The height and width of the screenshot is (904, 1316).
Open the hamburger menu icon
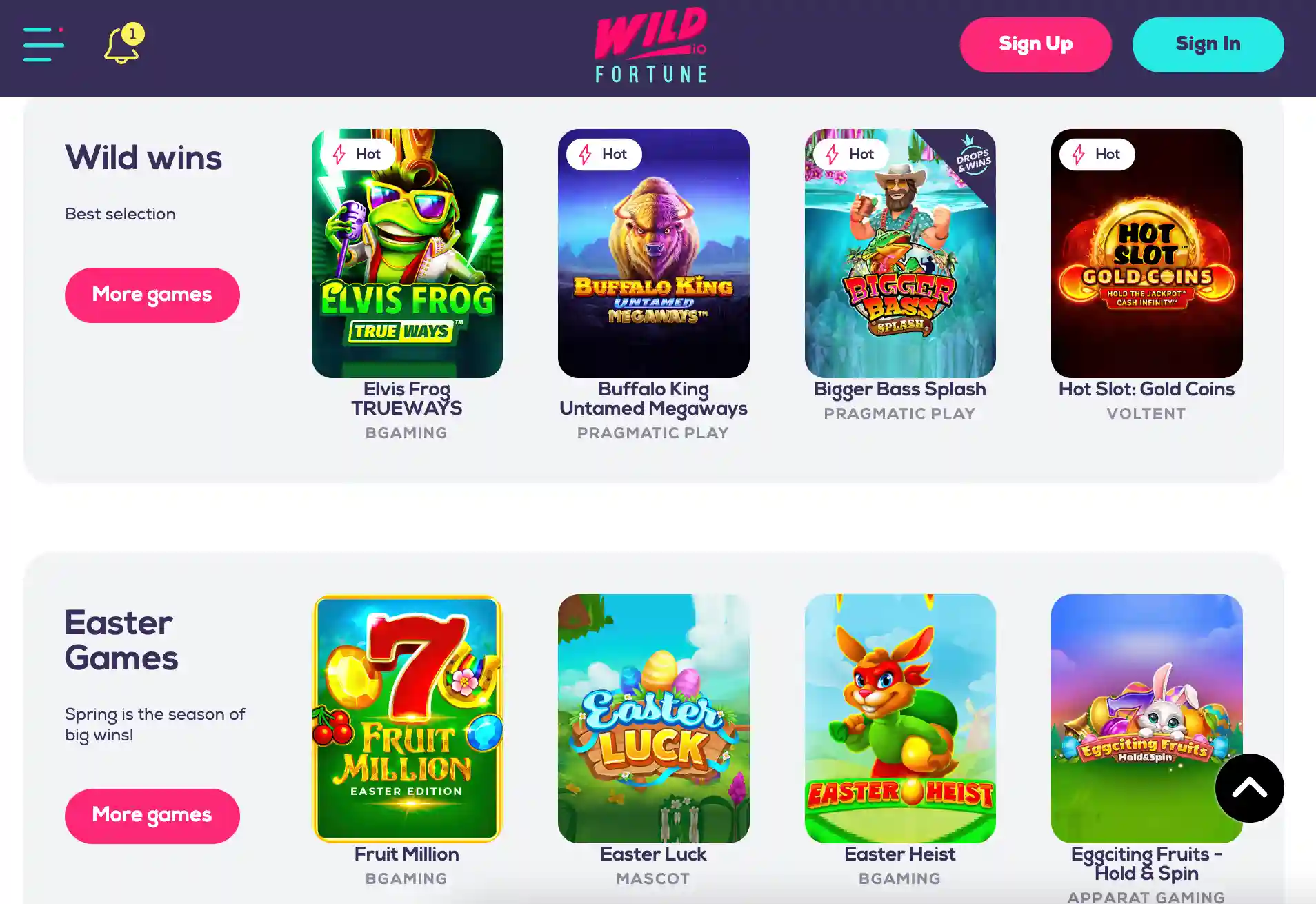pos(43,44)
